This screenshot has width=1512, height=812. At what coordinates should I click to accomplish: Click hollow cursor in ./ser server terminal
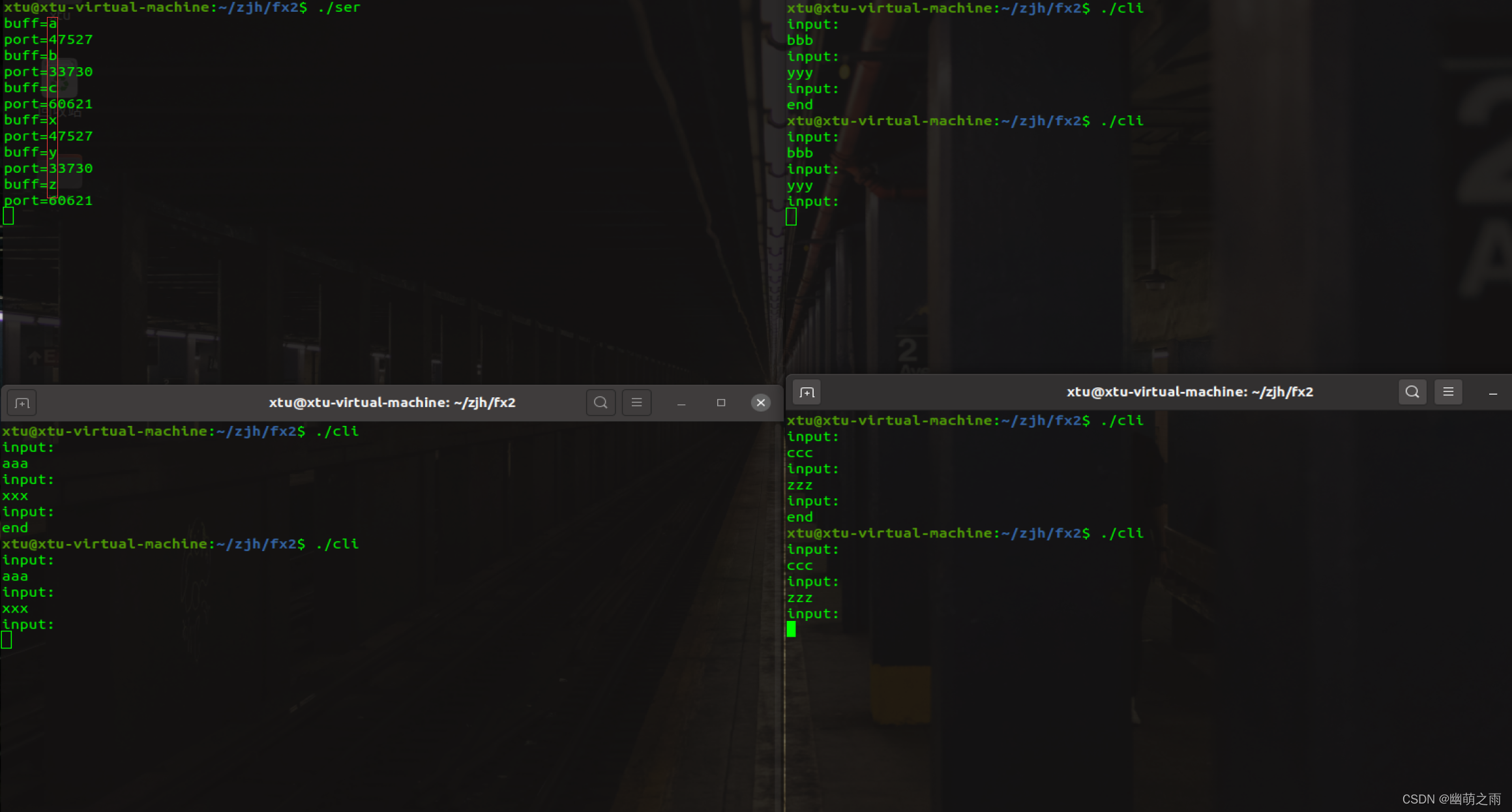click(8, 216)
